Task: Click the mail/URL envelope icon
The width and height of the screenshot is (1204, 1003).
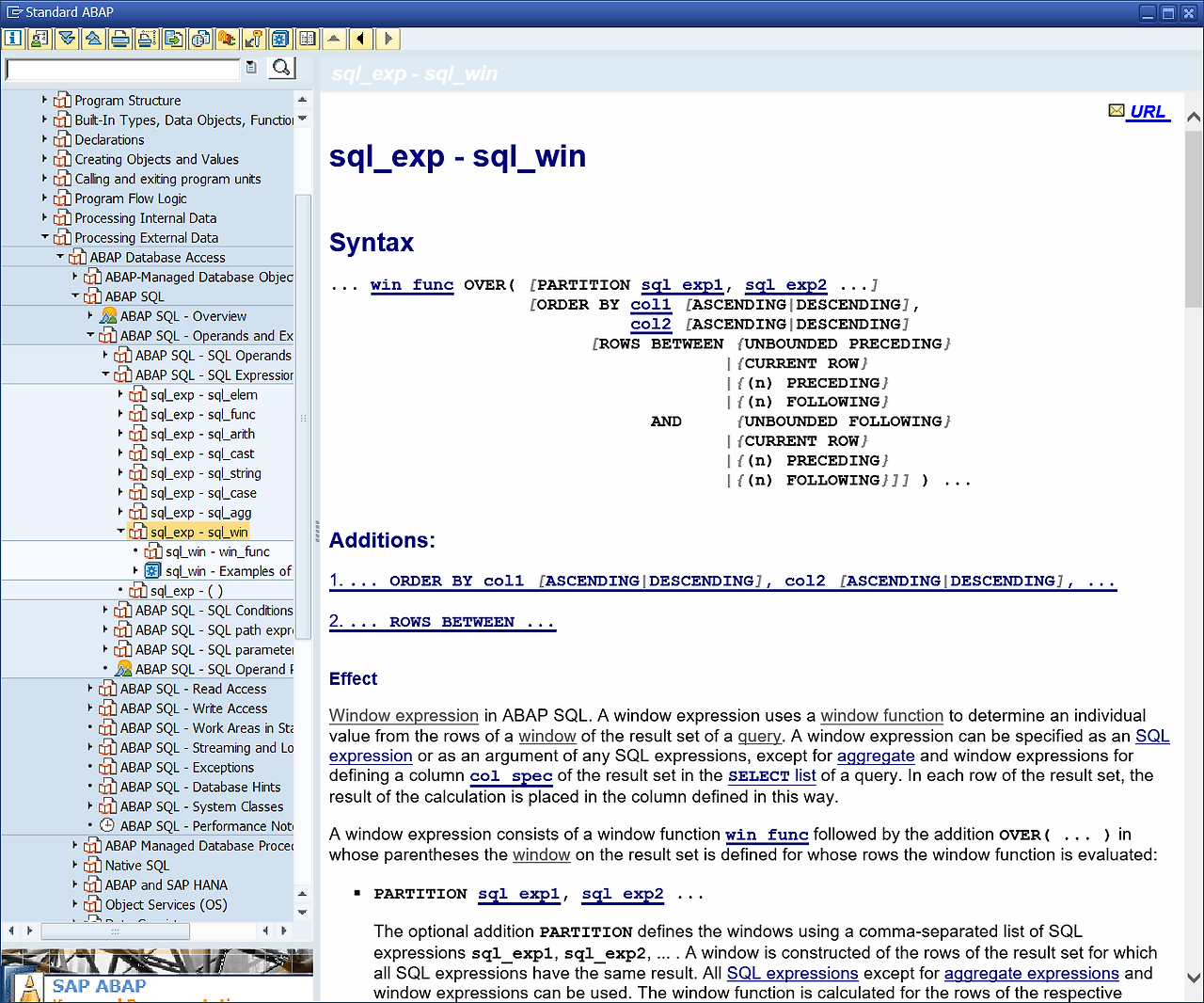Action: click(1116, 110)
